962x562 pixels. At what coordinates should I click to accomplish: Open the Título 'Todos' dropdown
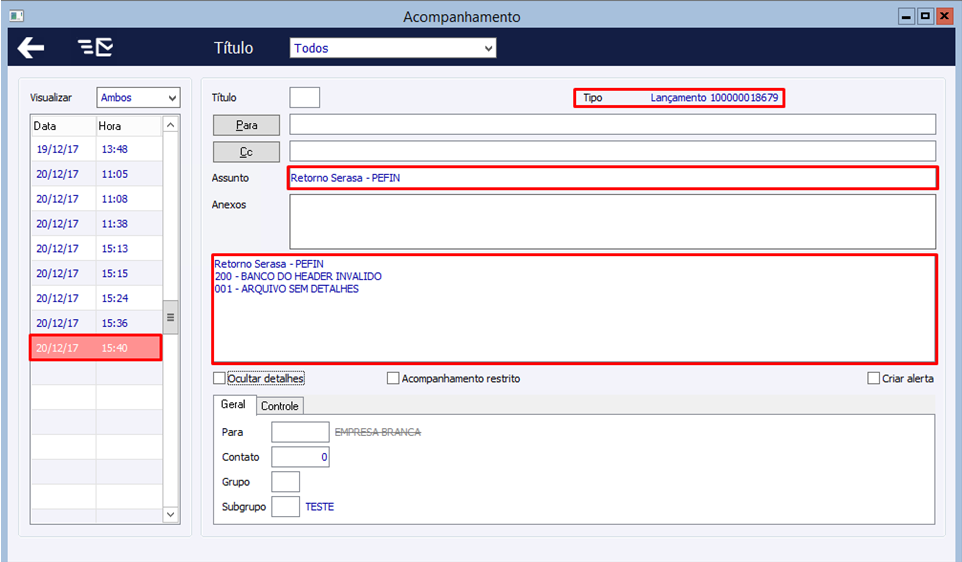click(393, 48)
